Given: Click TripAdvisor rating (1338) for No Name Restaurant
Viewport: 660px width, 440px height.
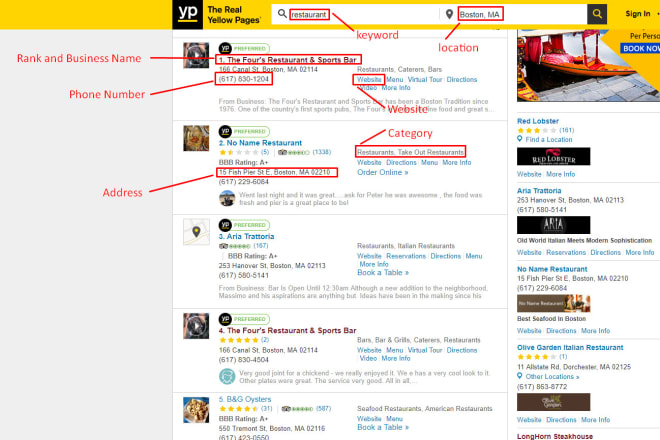Looking at the screenshot, I should 304,152.
